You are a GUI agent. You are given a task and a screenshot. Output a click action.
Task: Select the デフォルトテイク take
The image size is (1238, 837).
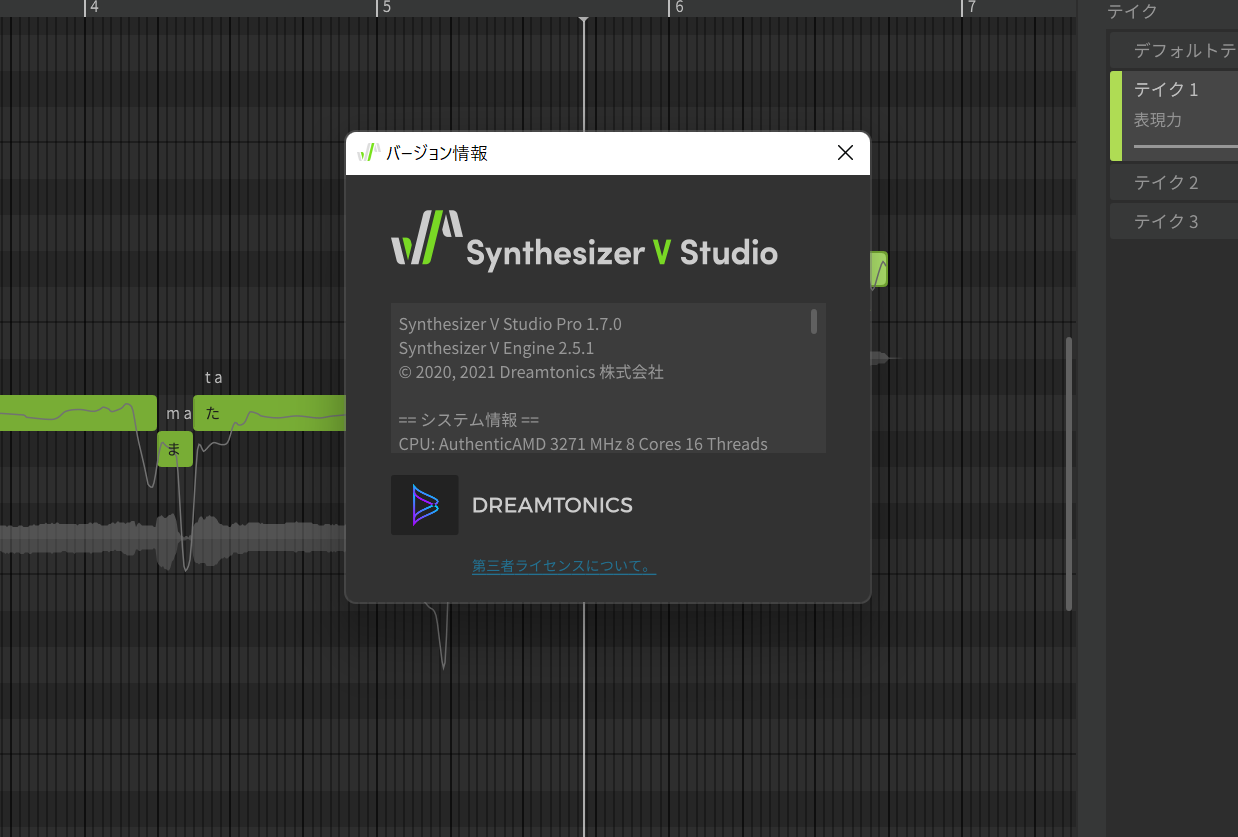click(1174, 50)
